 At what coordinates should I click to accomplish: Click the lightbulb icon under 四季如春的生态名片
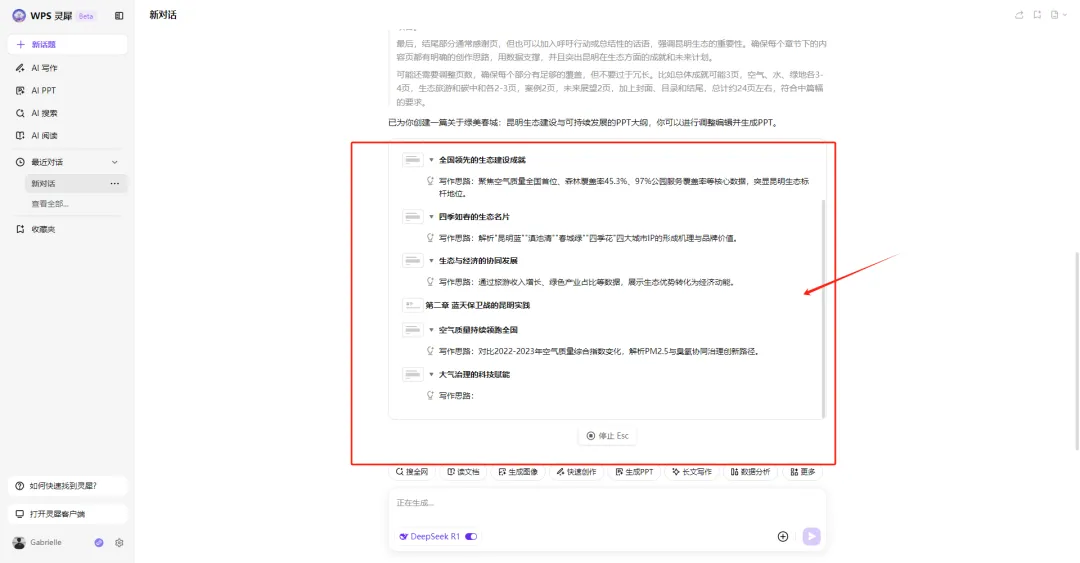tap(430, 238)
